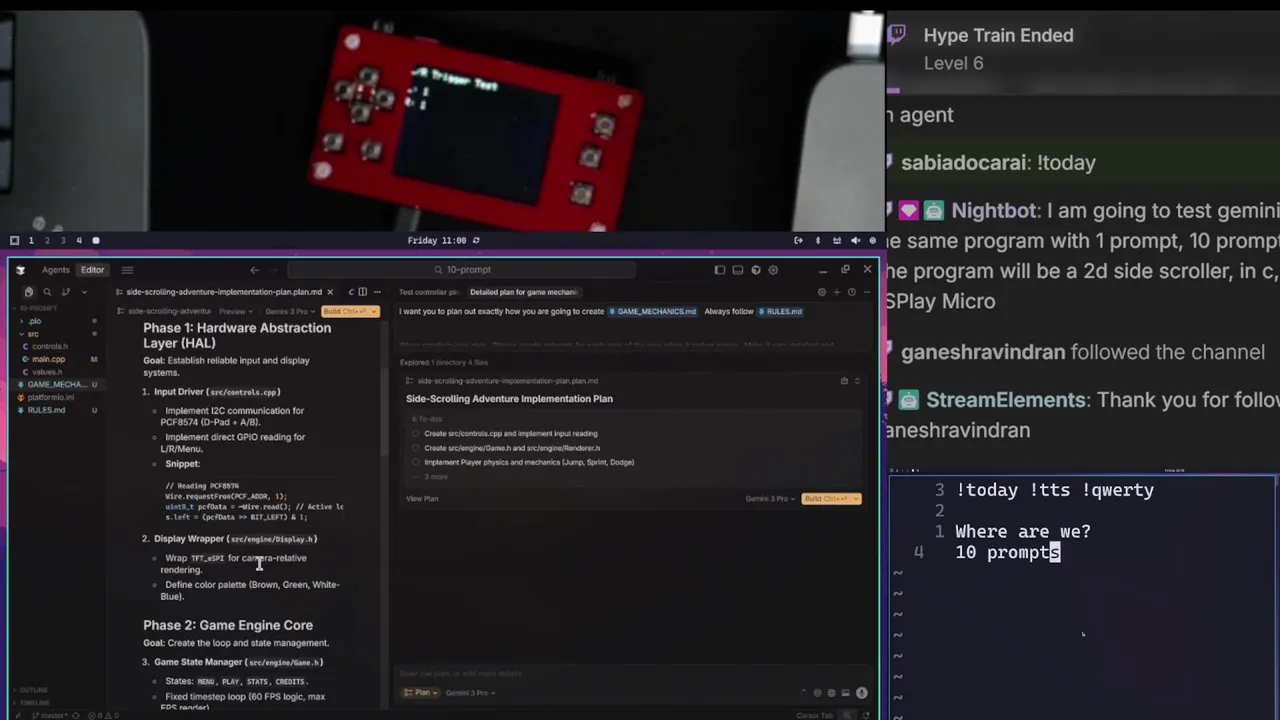Split the editor with the split icon

362,292
